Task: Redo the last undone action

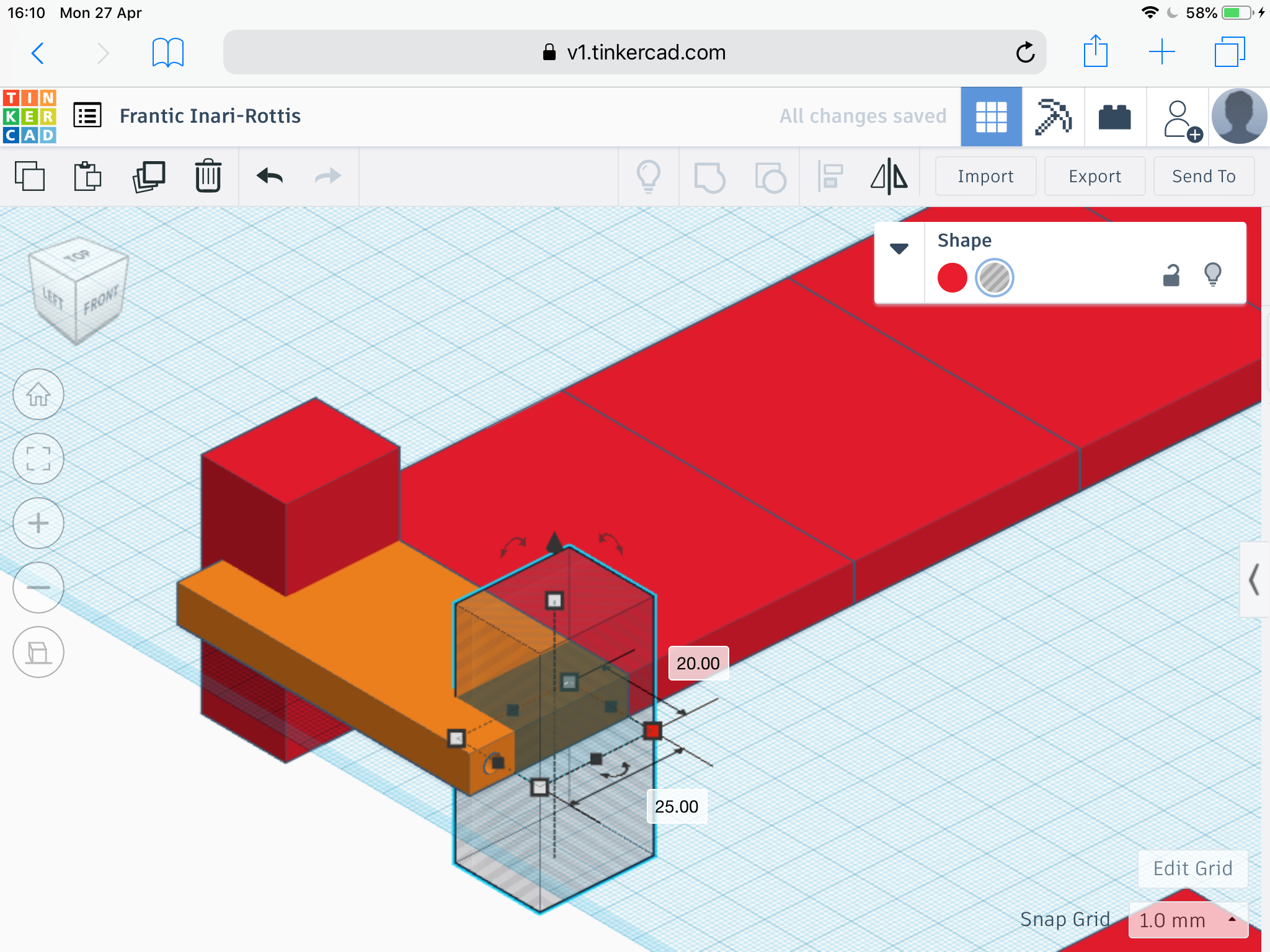Action: click(328, 177)
